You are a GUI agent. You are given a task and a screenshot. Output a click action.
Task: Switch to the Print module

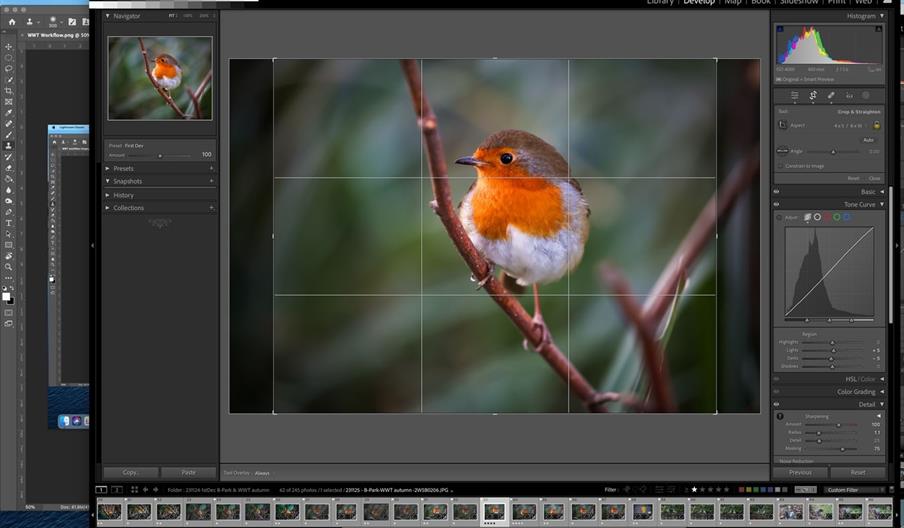click(837, 2)
